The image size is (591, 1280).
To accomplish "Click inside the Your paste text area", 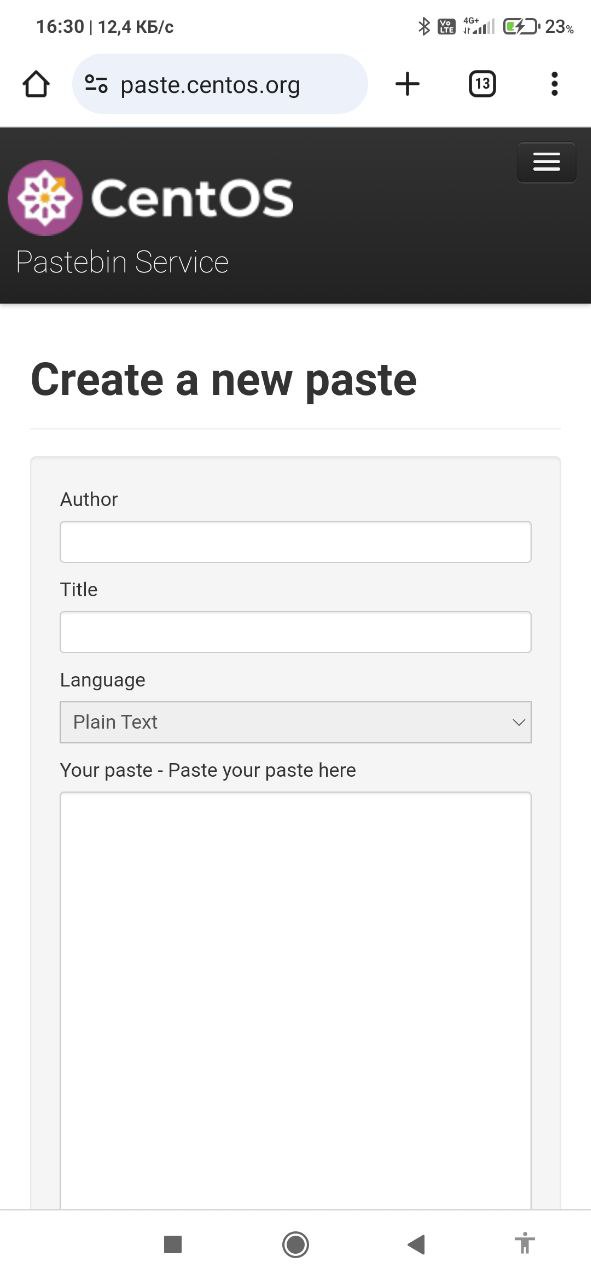I will (295, 1000).
